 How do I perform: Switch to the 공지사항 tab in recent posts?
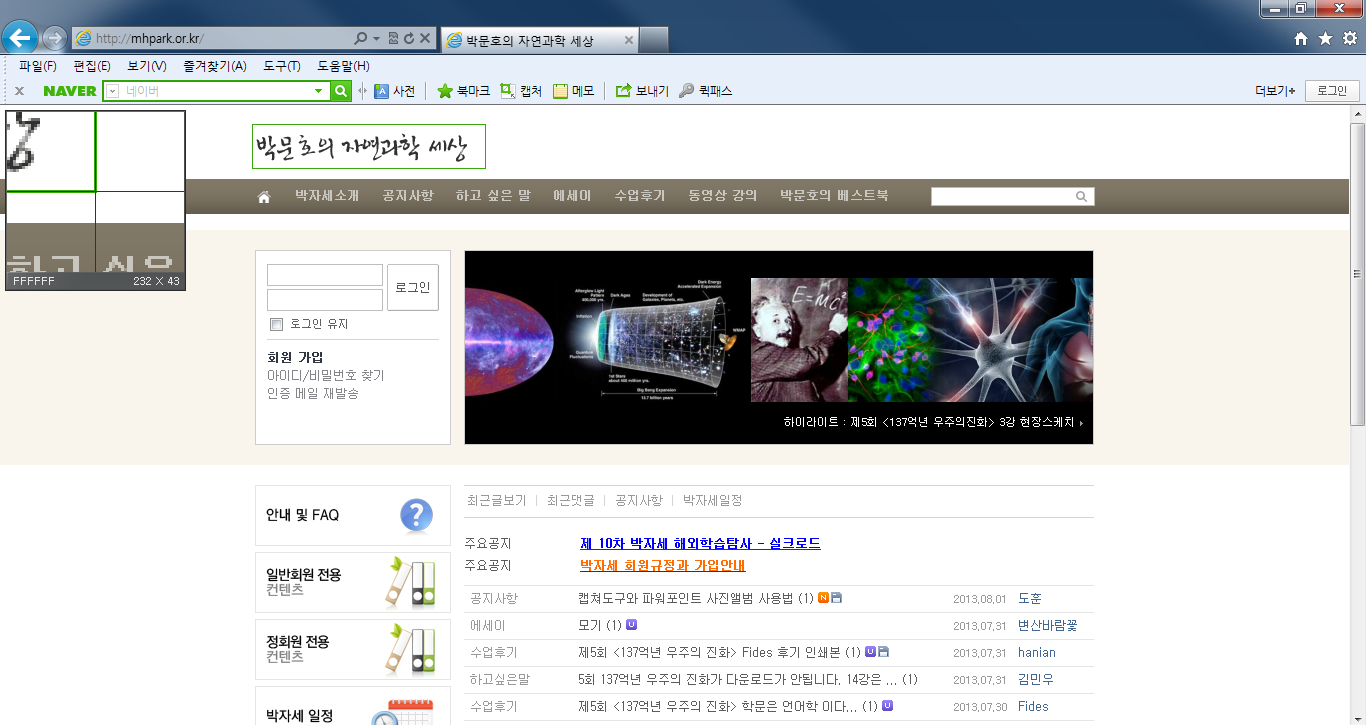638,500
